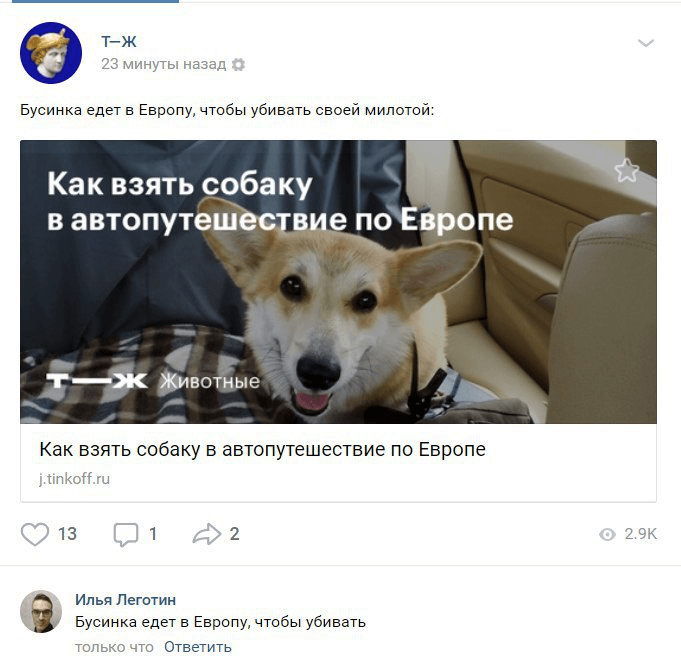Viewport: 681px width, 666px height.
Task: Click the likes count 13
Action: coord(67,534)
